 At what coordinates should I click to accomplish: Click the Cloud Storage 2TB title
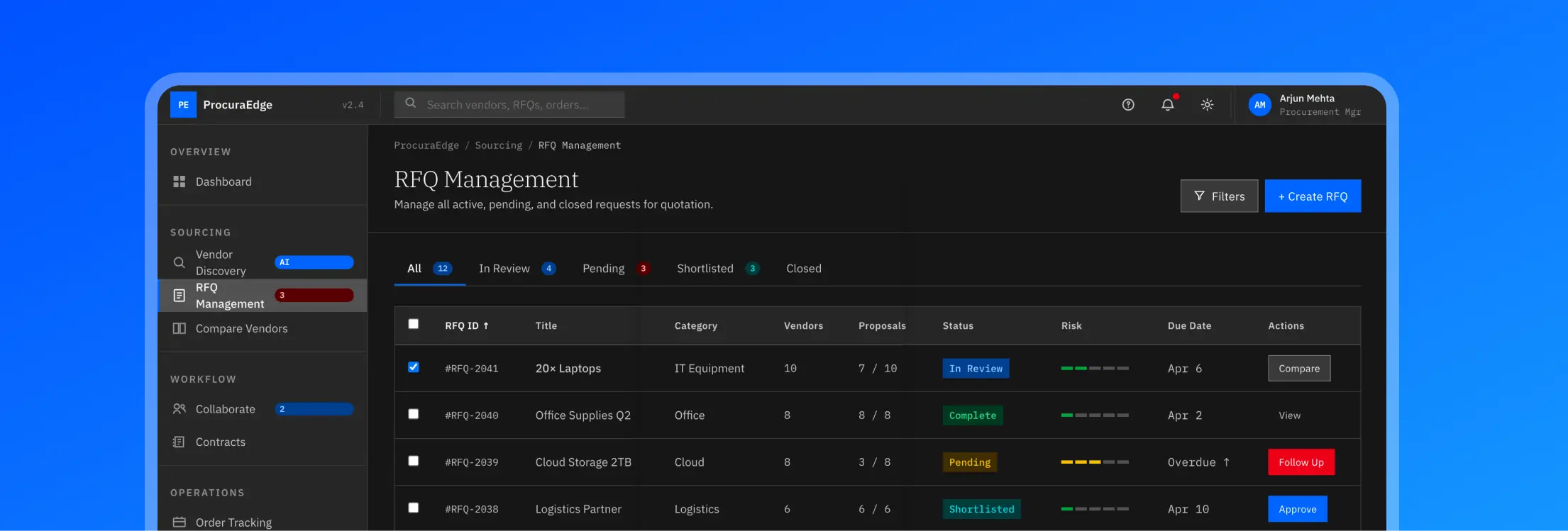point(583,462)
